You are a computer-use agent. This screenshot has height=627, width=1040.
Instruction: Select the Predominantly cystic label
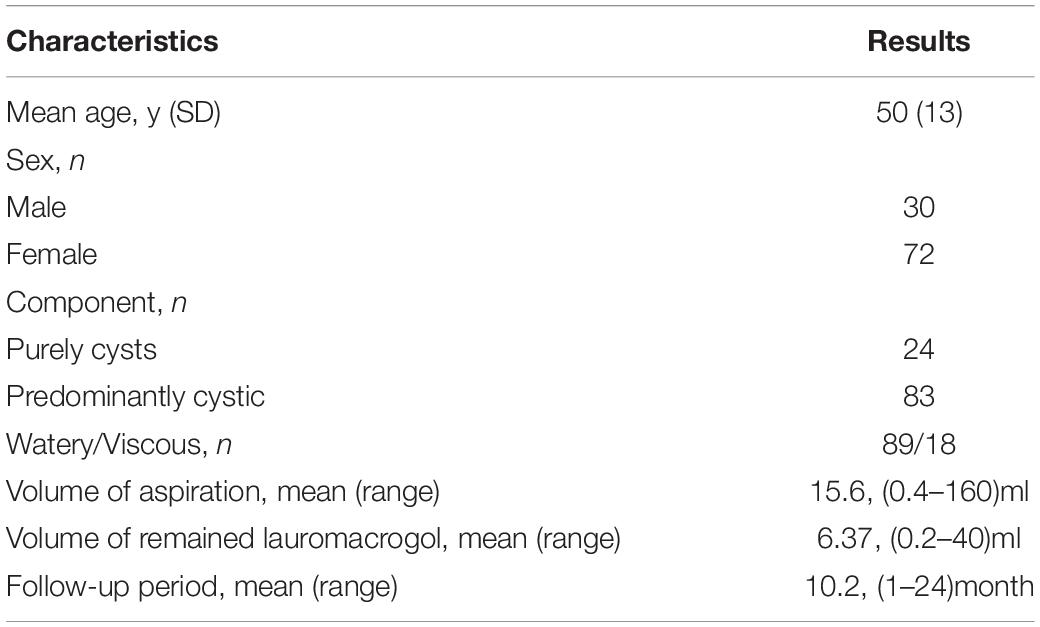(135, 397)
